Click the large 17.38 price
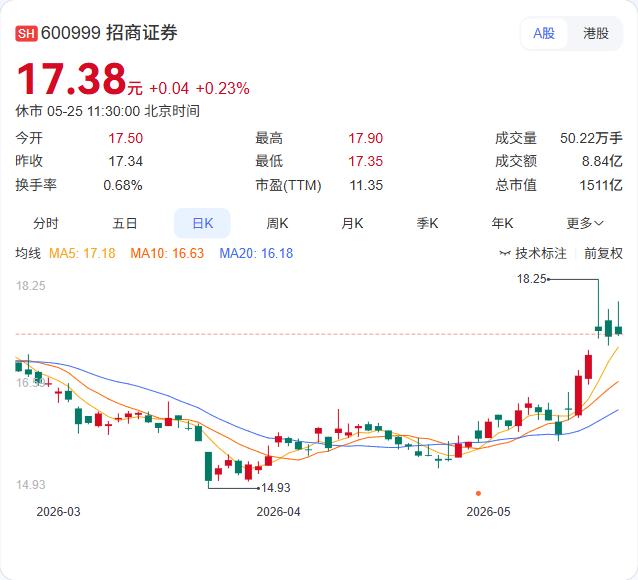 click(72, 79)
